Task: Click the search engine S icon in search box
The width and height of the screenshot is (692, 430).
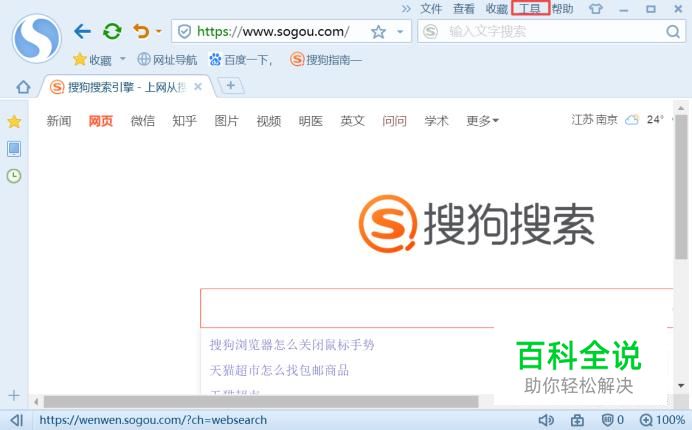Action: tap(430, 31)
